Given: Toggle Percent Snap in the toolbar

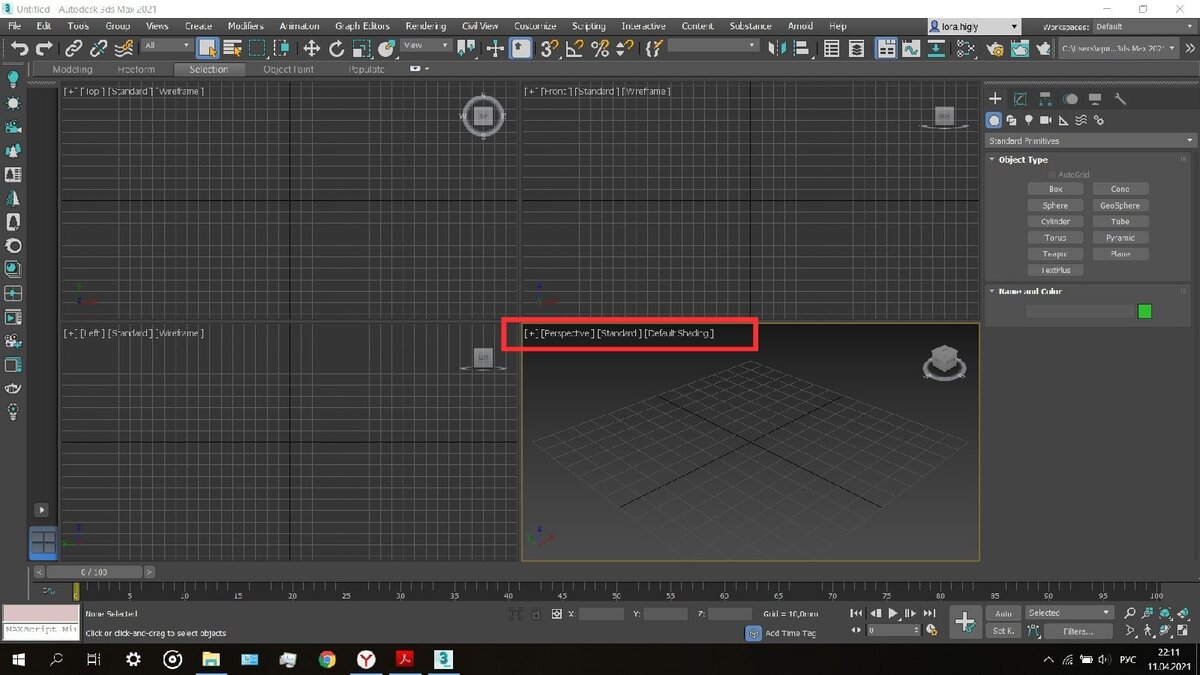Looking at the screenshot, I should pos(600,47).
